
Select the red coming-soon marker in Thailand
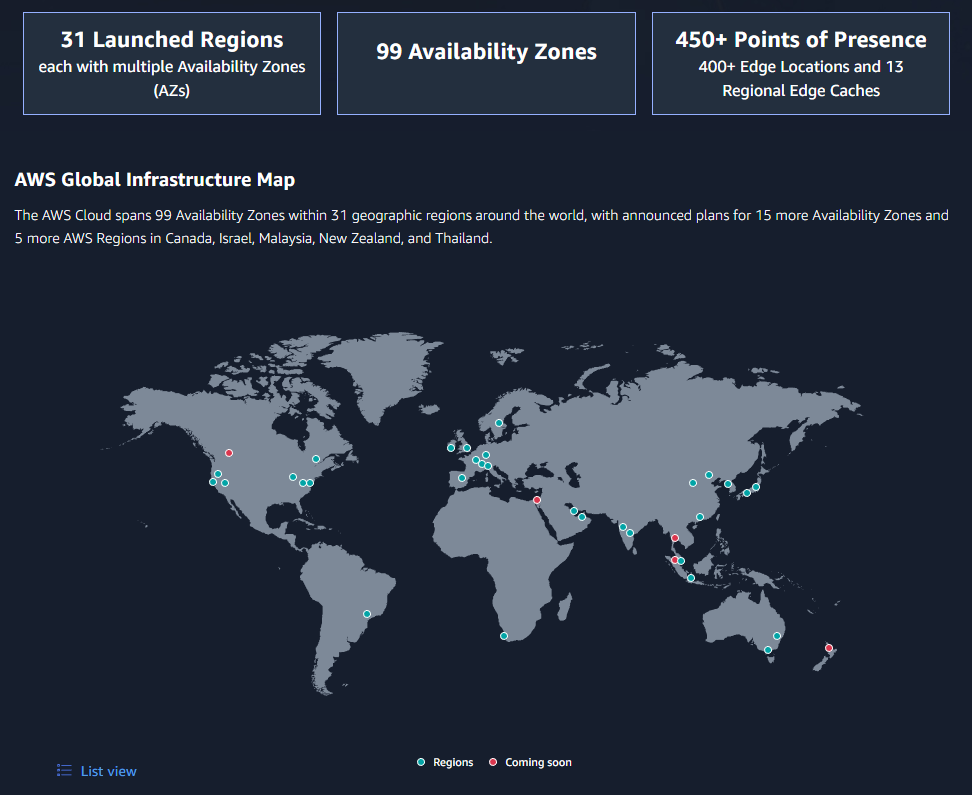675,538
